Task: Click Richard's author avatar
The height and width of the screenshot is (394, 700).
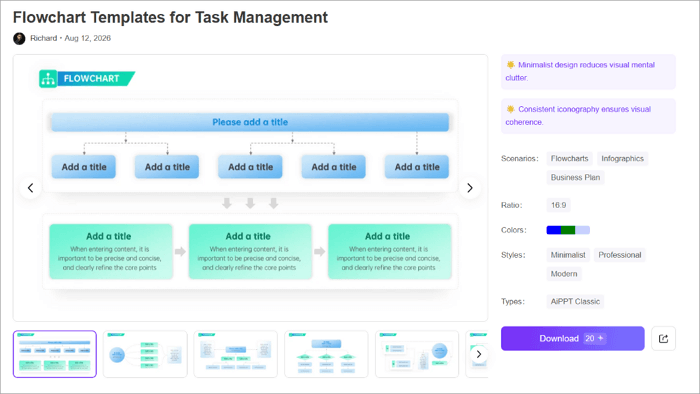Action: 19,38
